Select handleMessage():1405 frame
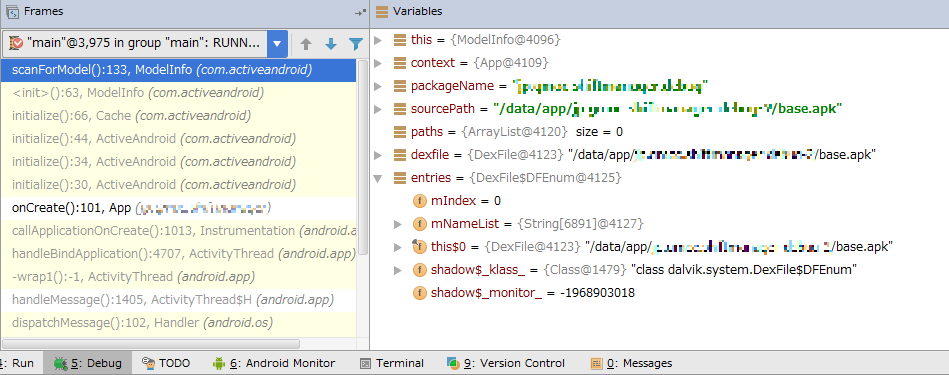 179,300
